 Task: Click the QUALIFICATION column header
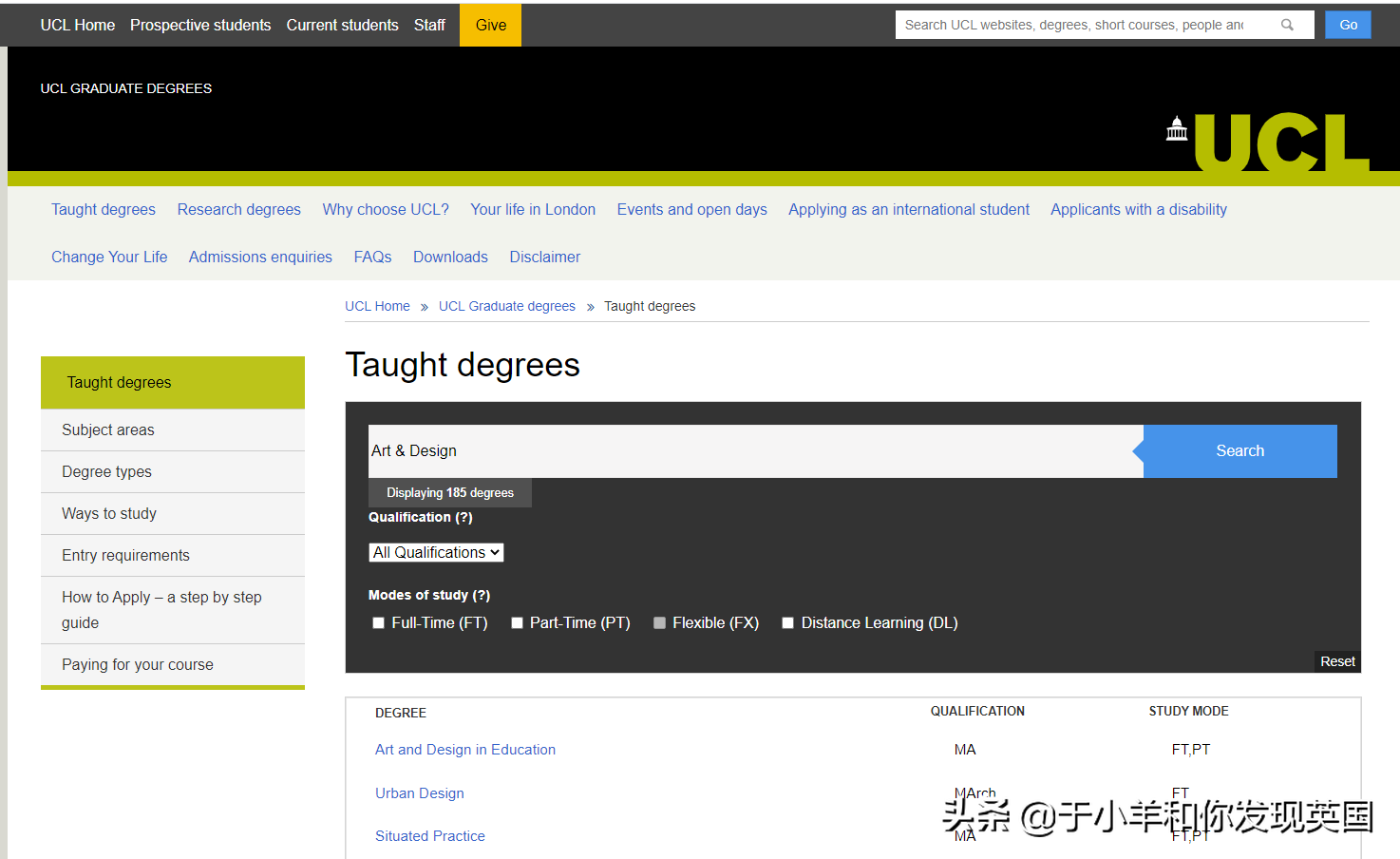(977, 711)
